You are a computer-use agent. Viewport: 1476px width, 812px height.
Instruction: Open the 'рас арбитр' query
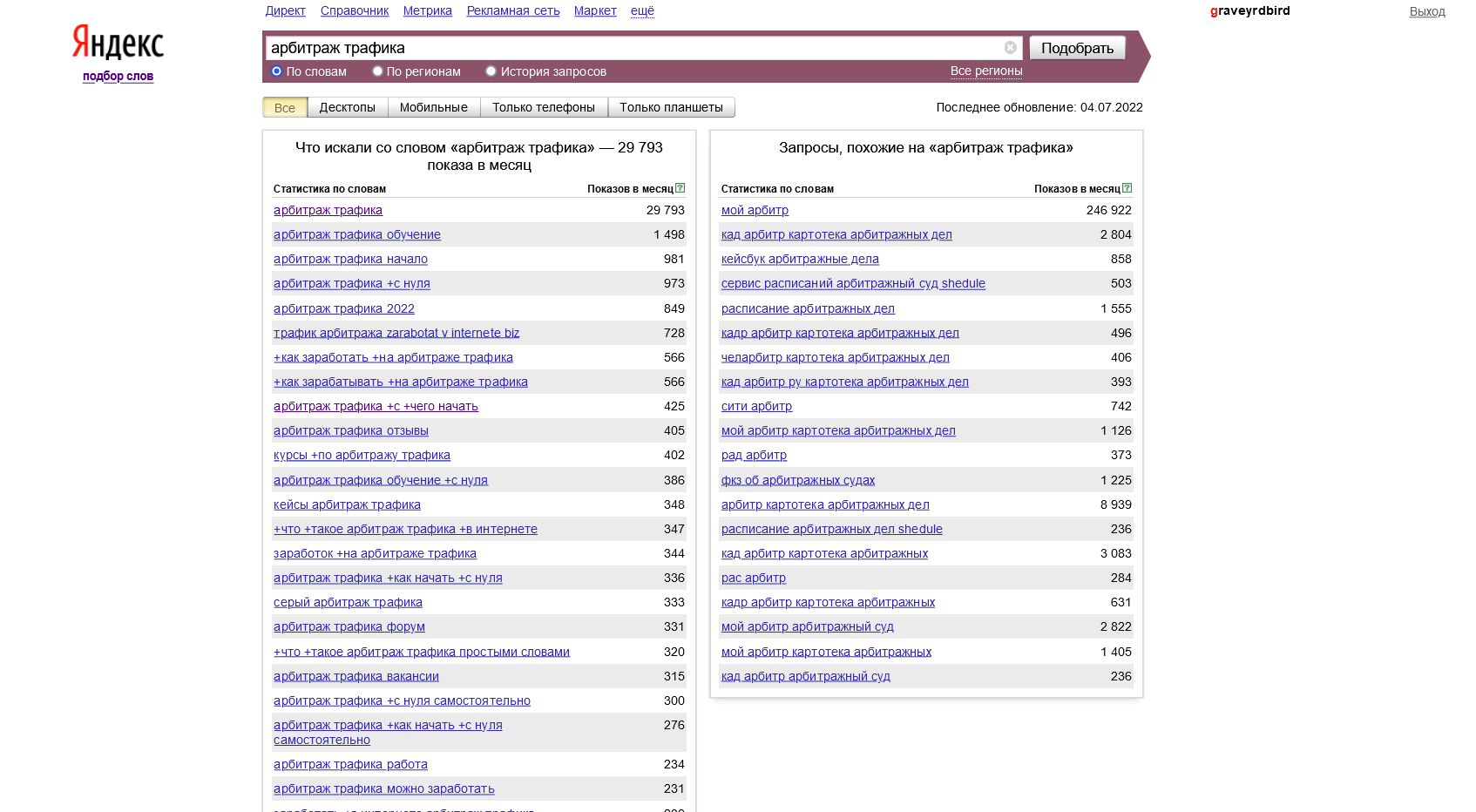pyautogui.click(x=754, y=578)
